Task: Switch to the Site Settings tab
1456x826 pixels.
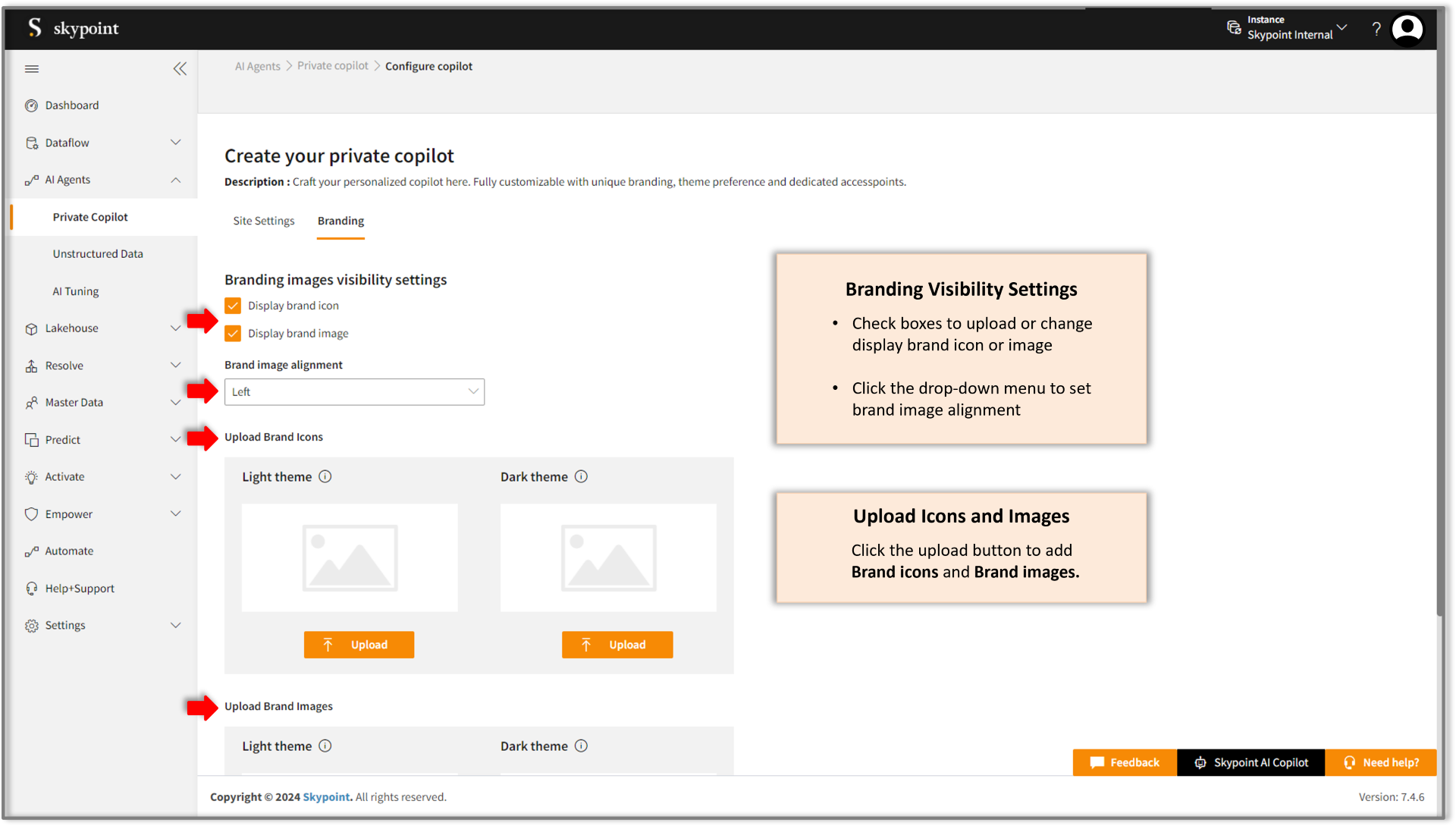Action: coord(263,220)
